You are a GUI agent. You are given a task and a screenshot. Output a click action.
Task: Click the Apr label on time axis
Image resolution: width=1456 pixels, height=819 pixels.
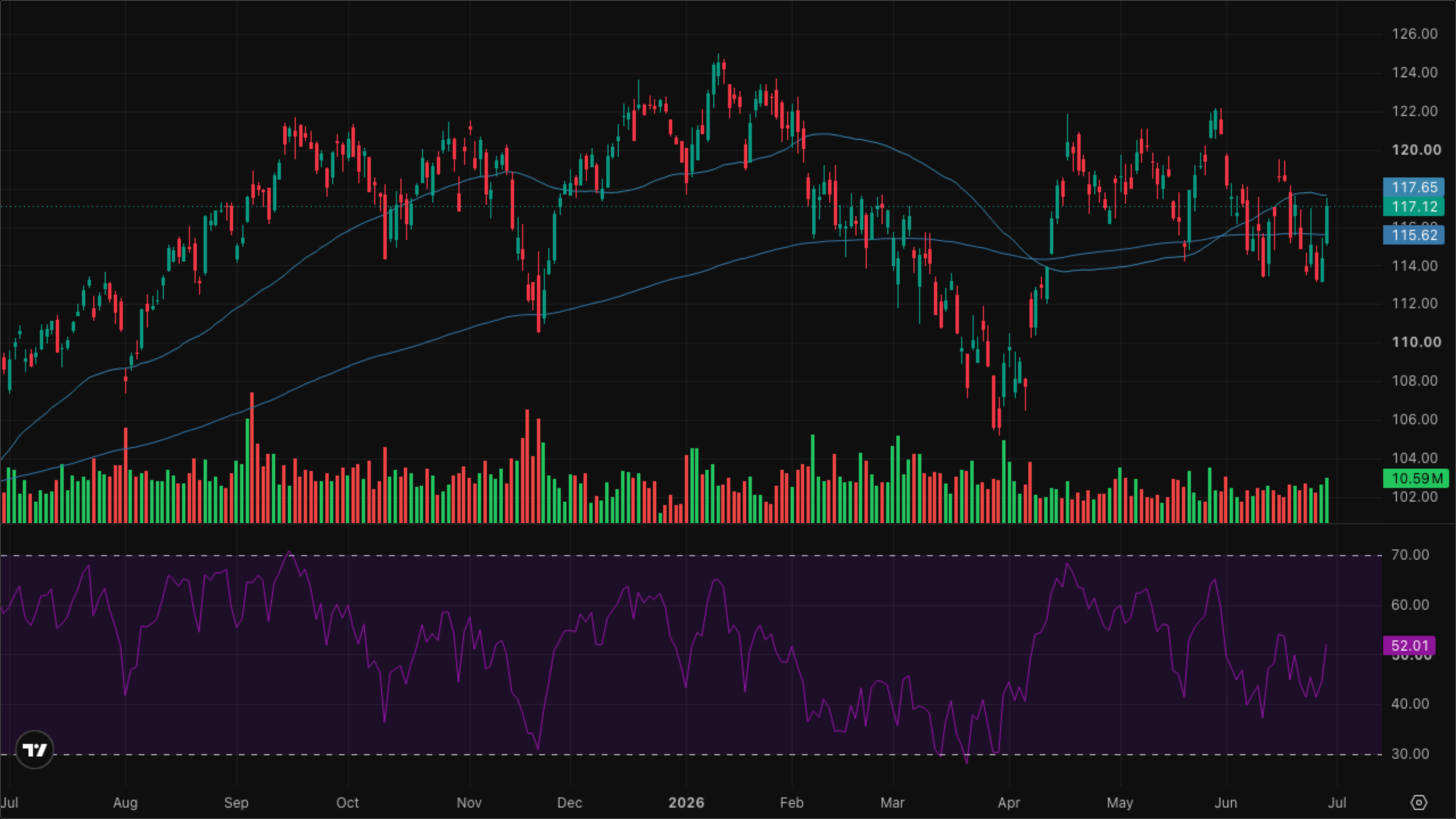(1009, 803)
